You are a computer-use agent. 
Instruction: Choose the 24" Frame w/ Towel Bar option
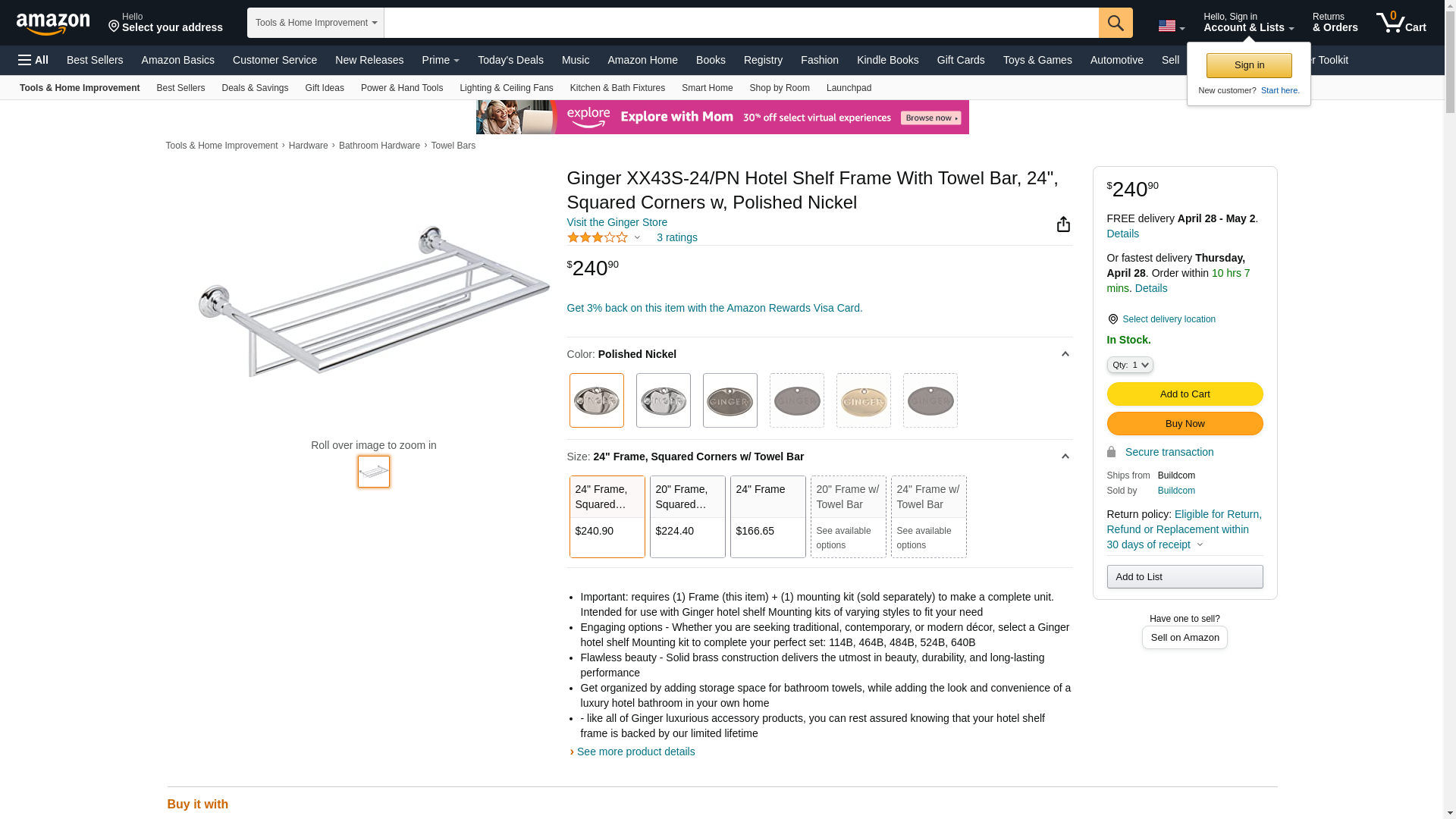(x=929, y=516)
